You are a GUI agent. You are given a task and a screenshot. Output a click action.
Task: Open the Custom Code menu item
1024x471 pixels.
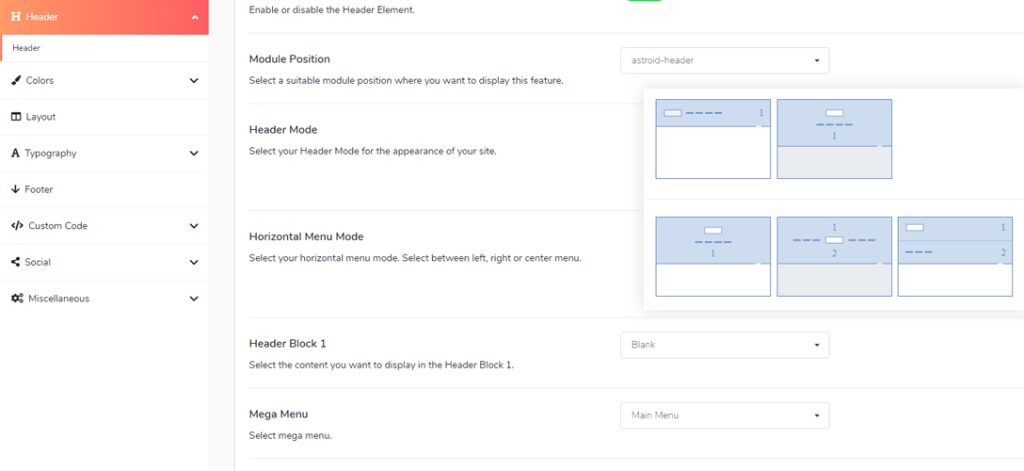coord(104,226)
